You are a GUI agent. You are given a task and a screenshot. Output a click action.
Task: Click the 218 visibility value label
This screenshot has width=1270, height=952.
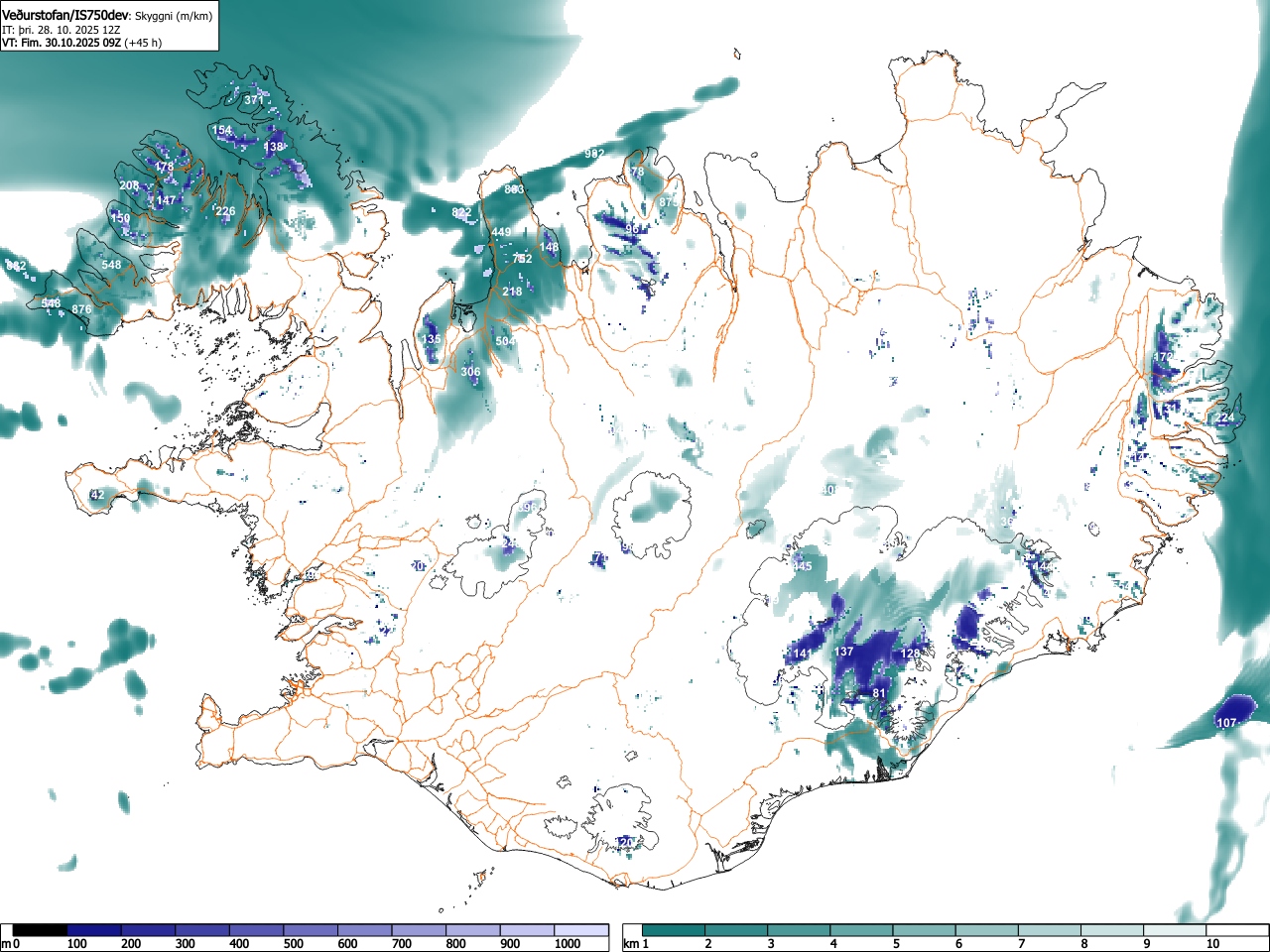click(x=512, y=293)
